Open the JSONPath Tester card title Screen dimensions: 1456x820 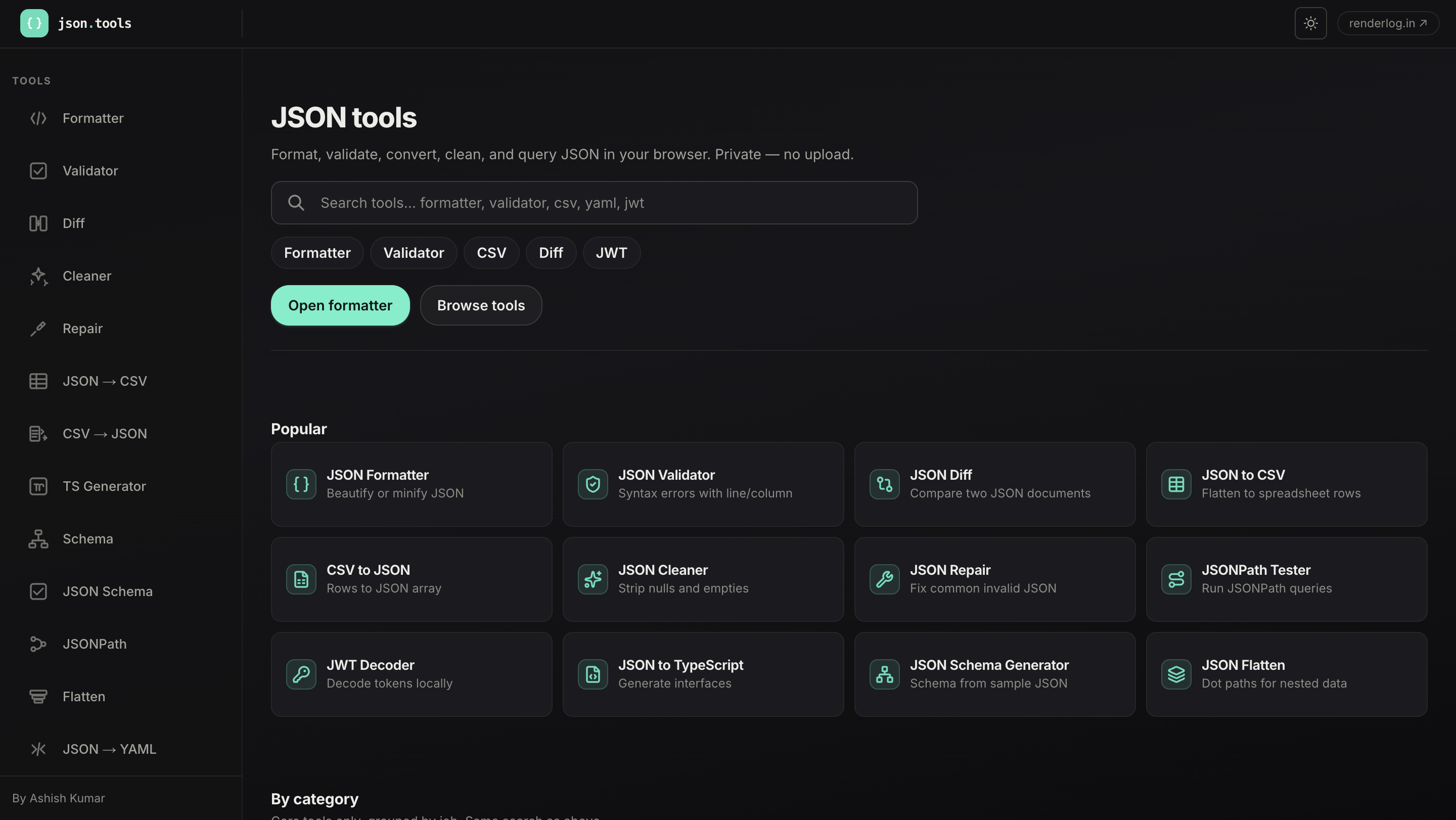coord(1256,570)
